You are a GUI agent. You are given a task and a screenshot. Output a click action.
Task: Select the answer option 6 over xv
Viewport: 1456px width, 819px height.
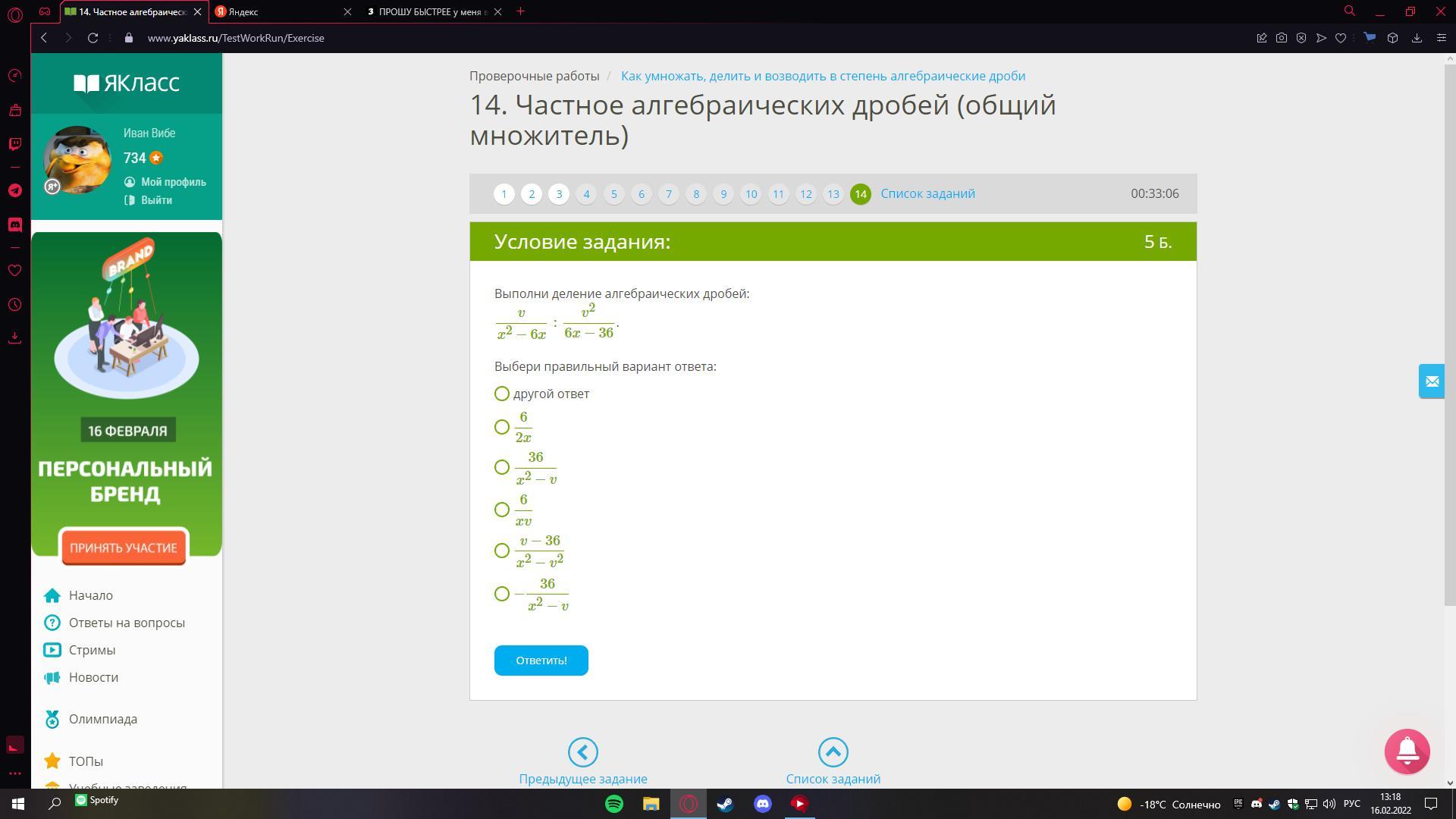click(x=502, y=510)
